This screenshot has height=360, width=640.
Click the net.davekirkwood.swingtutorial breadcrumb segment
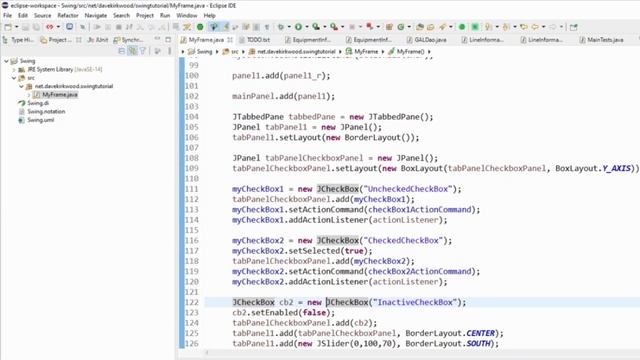tap(292, 51)
